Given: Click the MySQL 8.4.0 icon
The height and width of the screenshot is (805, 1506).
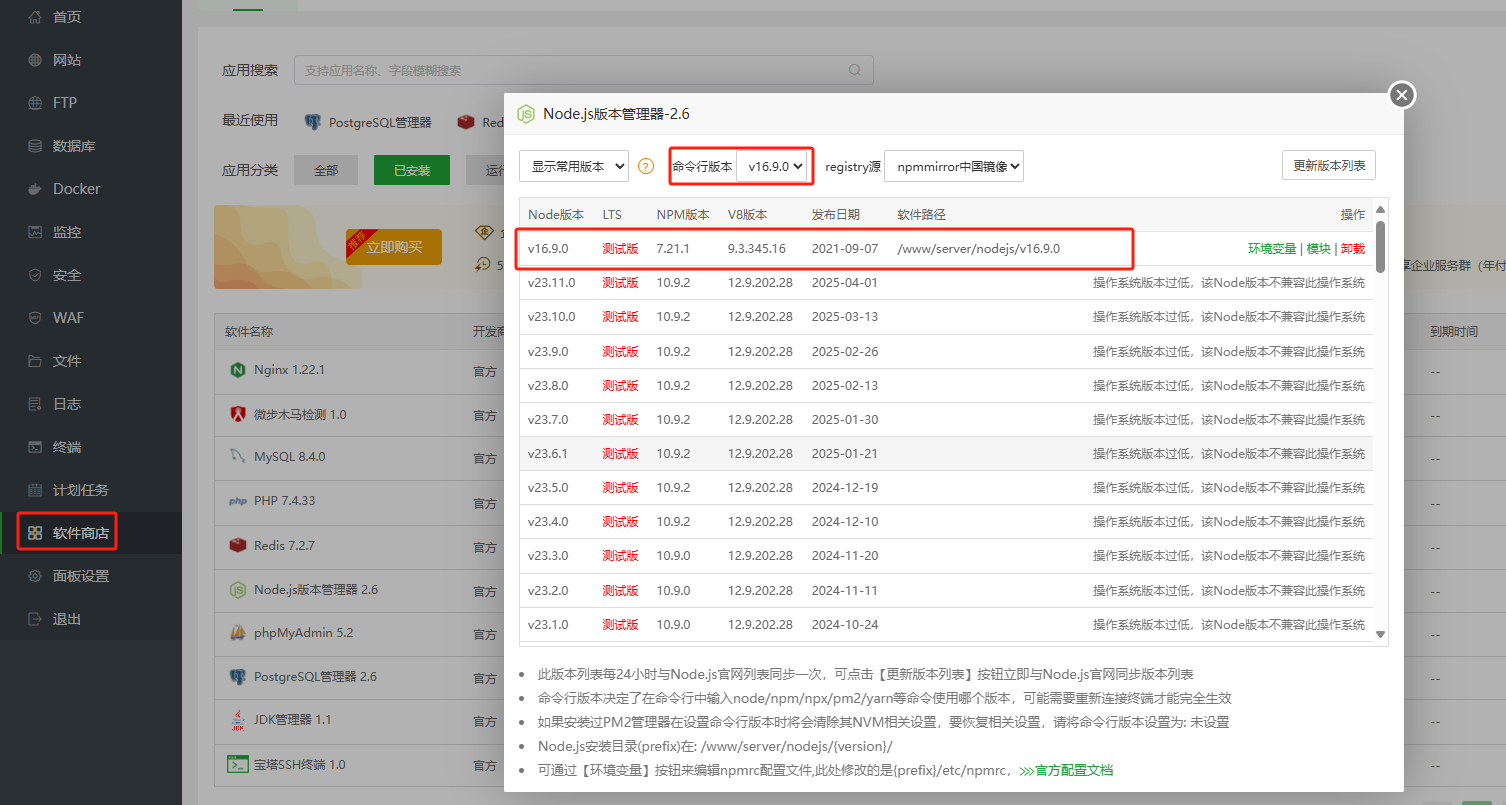Looking at the screenshot, I should pyautogui.click(x=238, y=457).
